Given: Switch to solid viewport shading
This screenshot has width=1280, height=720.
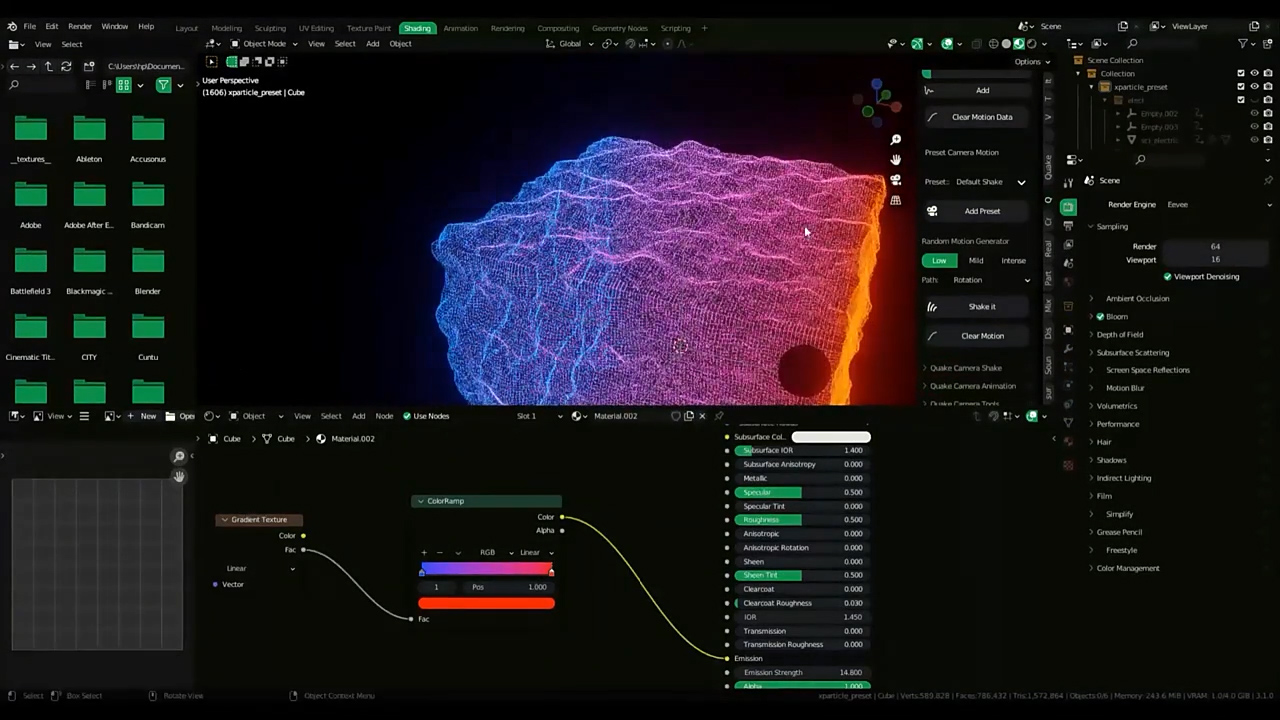Looking at the screenshot, I should coord(1006,44).
